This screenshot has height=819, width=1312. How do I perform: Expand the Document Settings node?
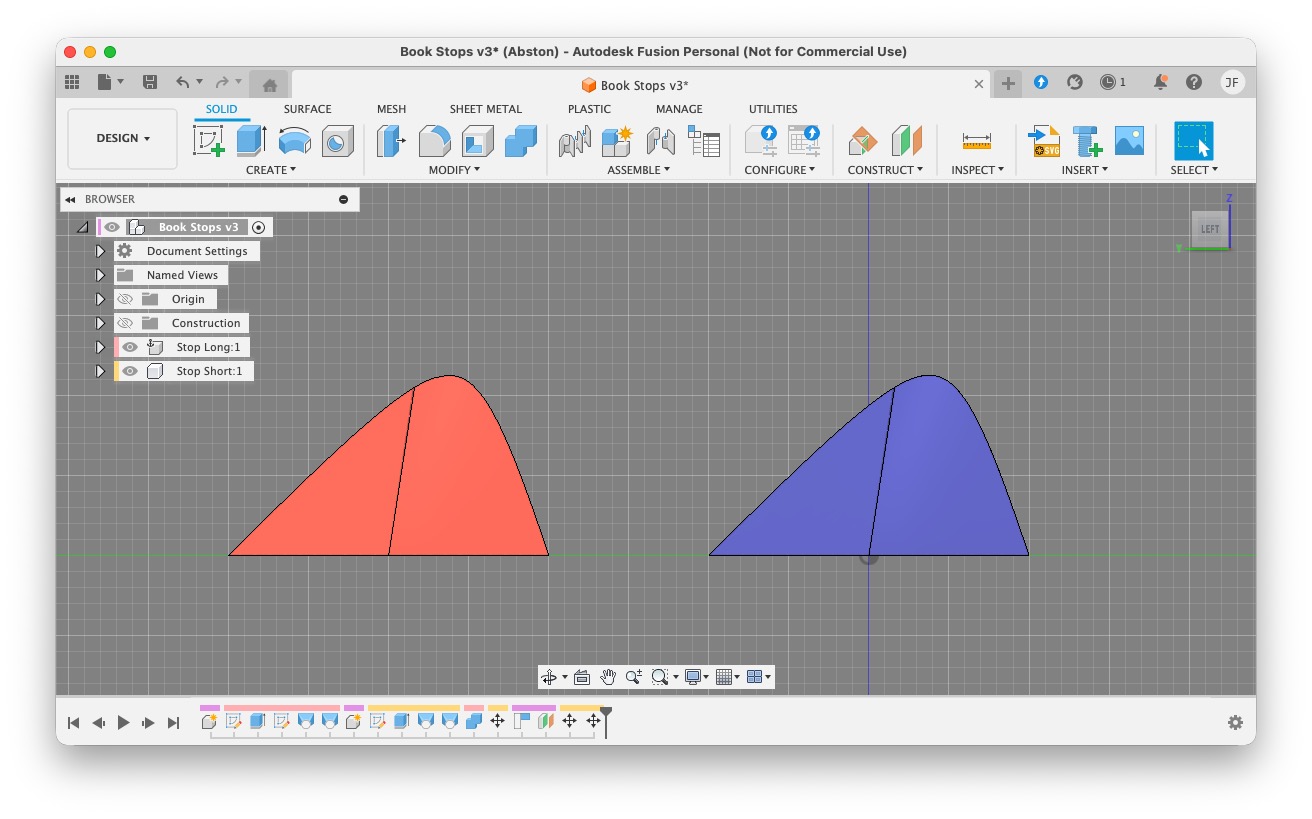click(100, 251)
